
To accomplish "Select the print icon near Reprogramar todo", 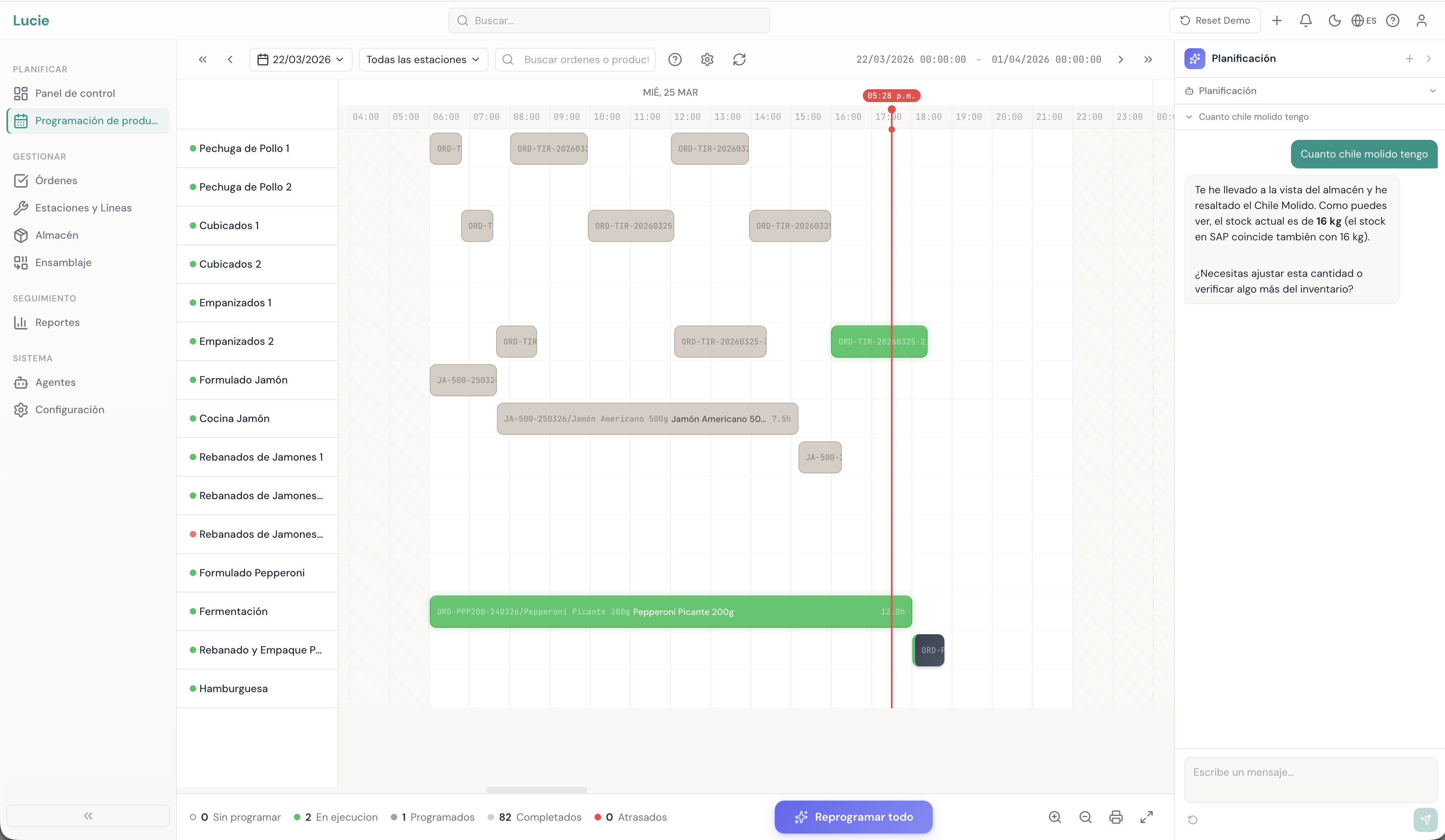I will point(1116,817).
